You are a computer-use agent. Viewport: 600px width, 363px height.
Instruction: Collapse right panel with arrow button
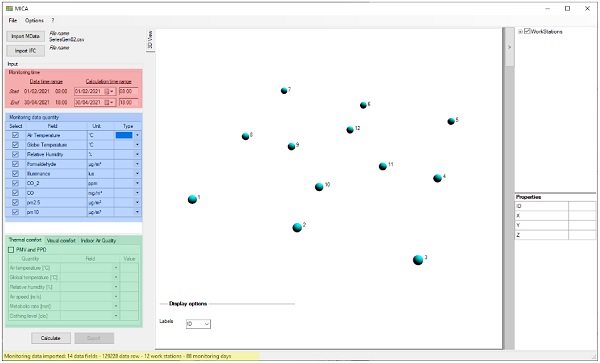(x=509, y=47)
